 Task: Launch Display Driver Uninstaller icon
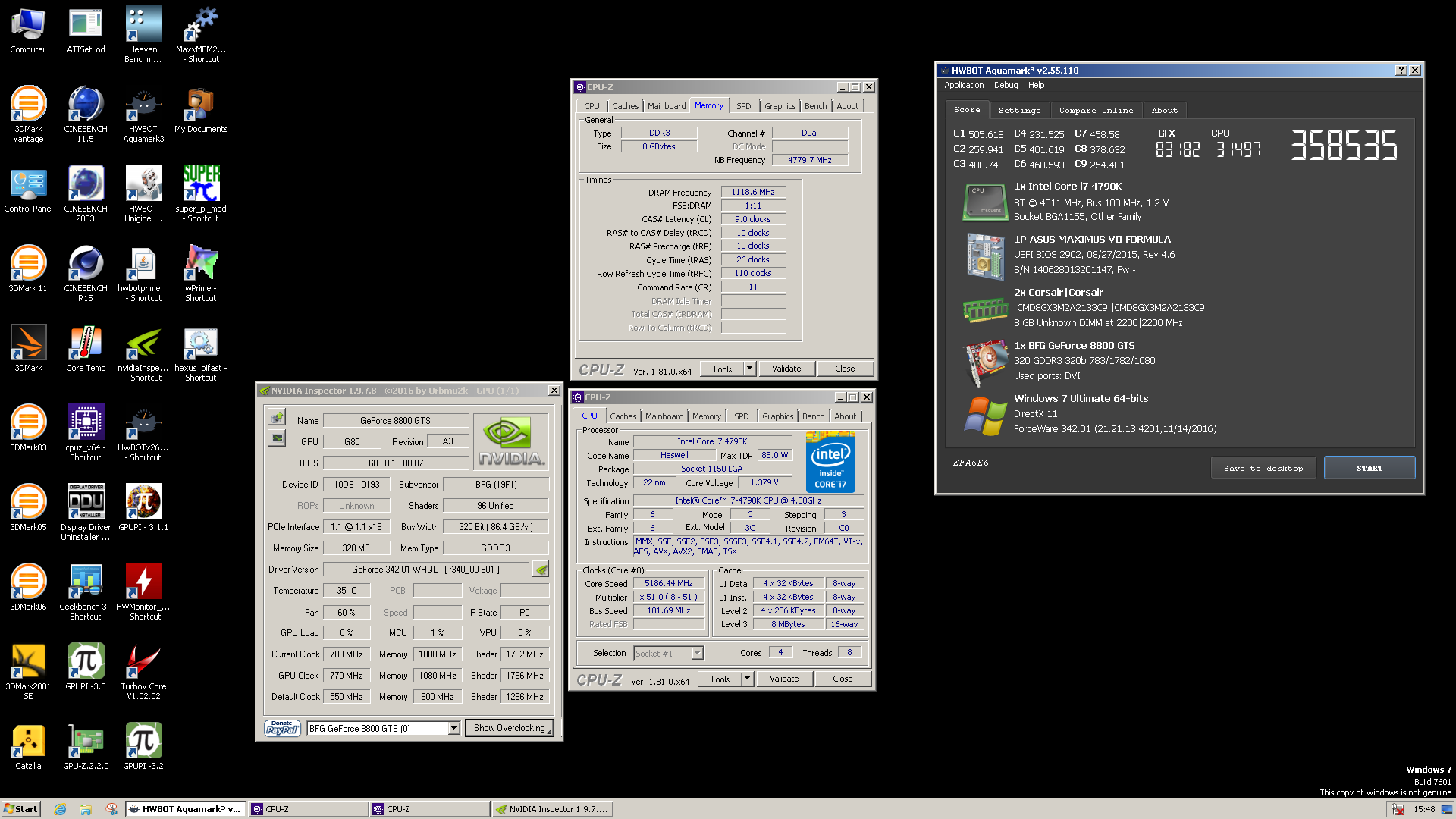[x=86, y=513]
